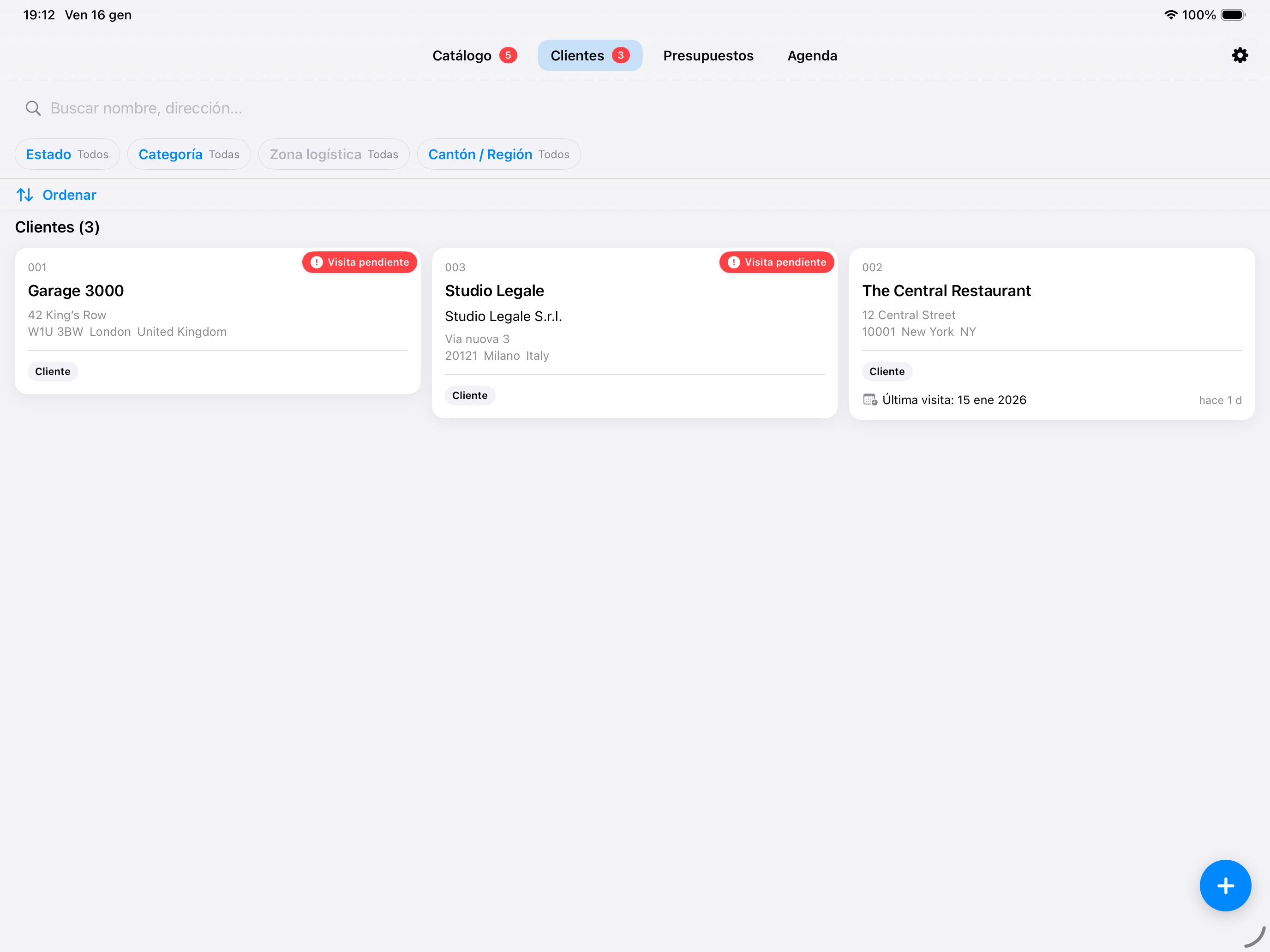Screen dimensions: 1270x952
Task: Click the client number '001'
Action: coord(37,268)
